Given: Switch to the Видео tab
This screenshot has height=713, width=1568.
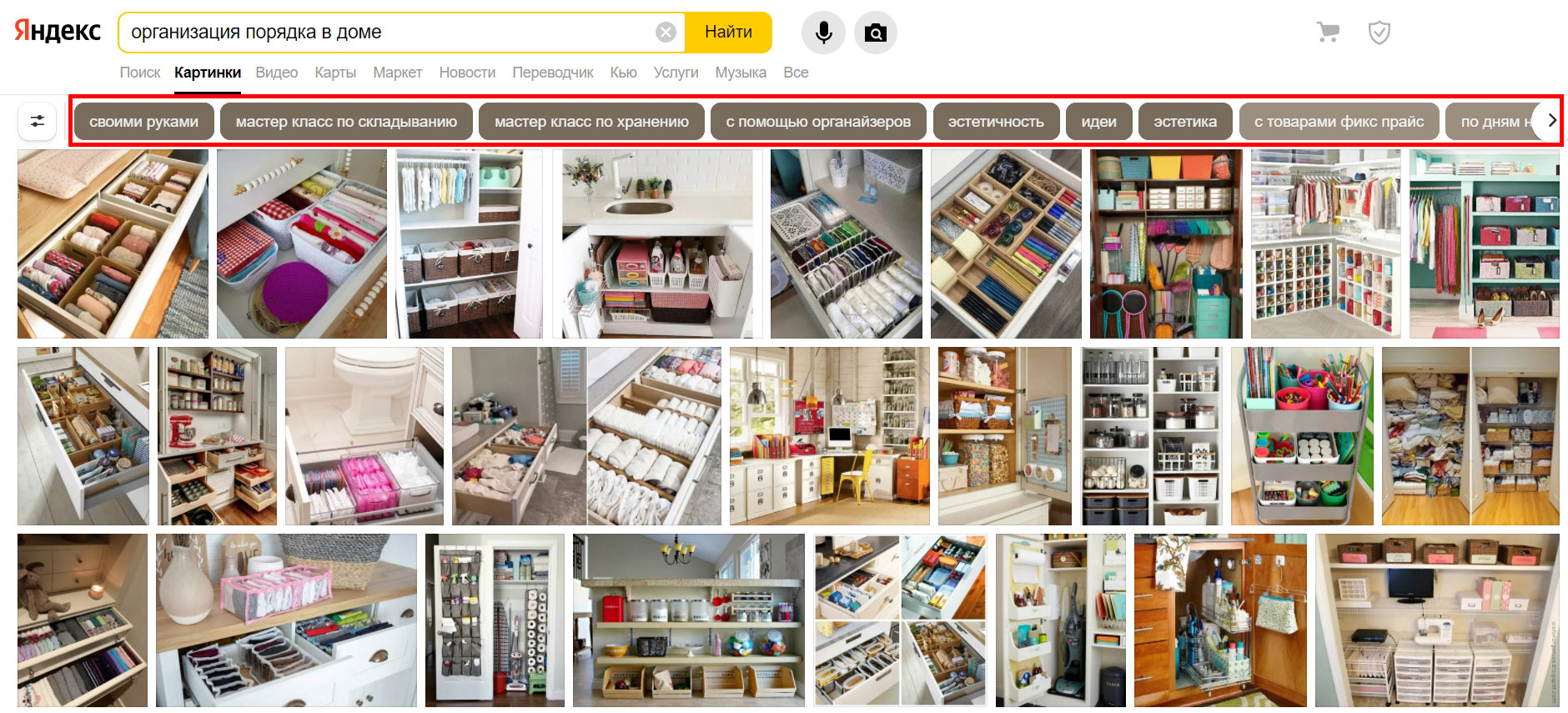Looking at the screenshot, I should point(276,73).
